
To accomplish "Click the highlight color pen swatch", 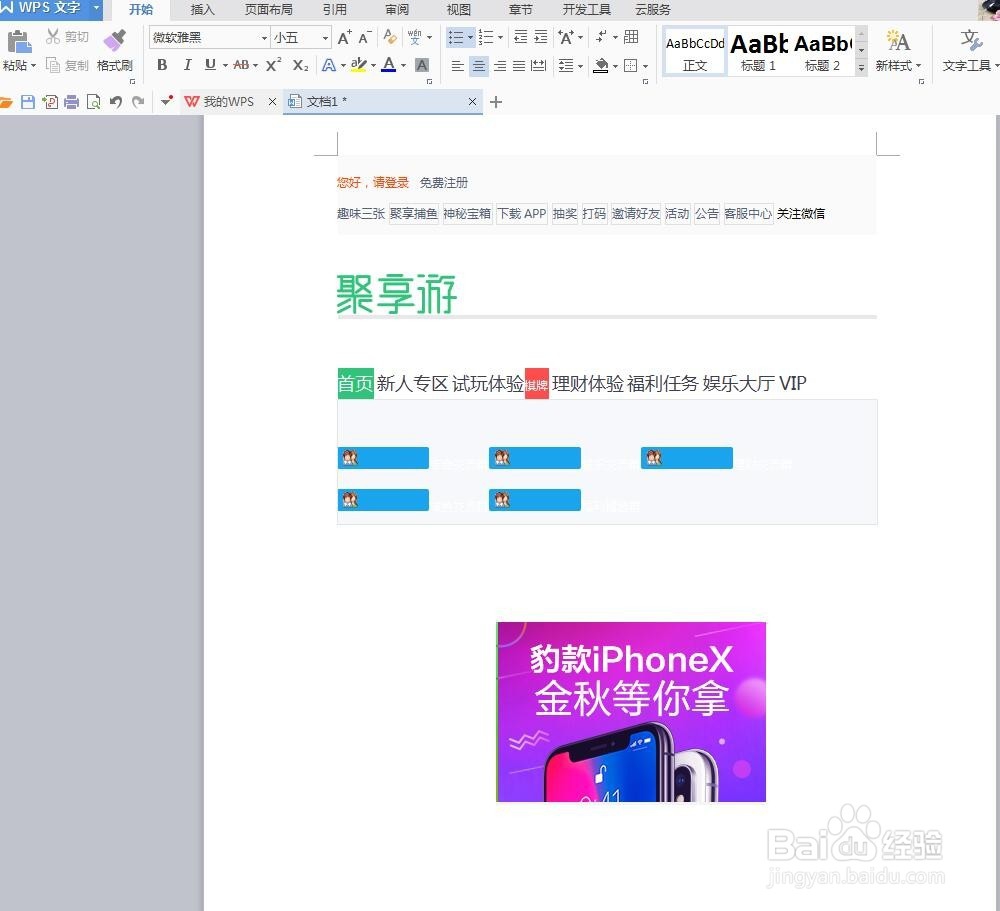I will point(358,65).
